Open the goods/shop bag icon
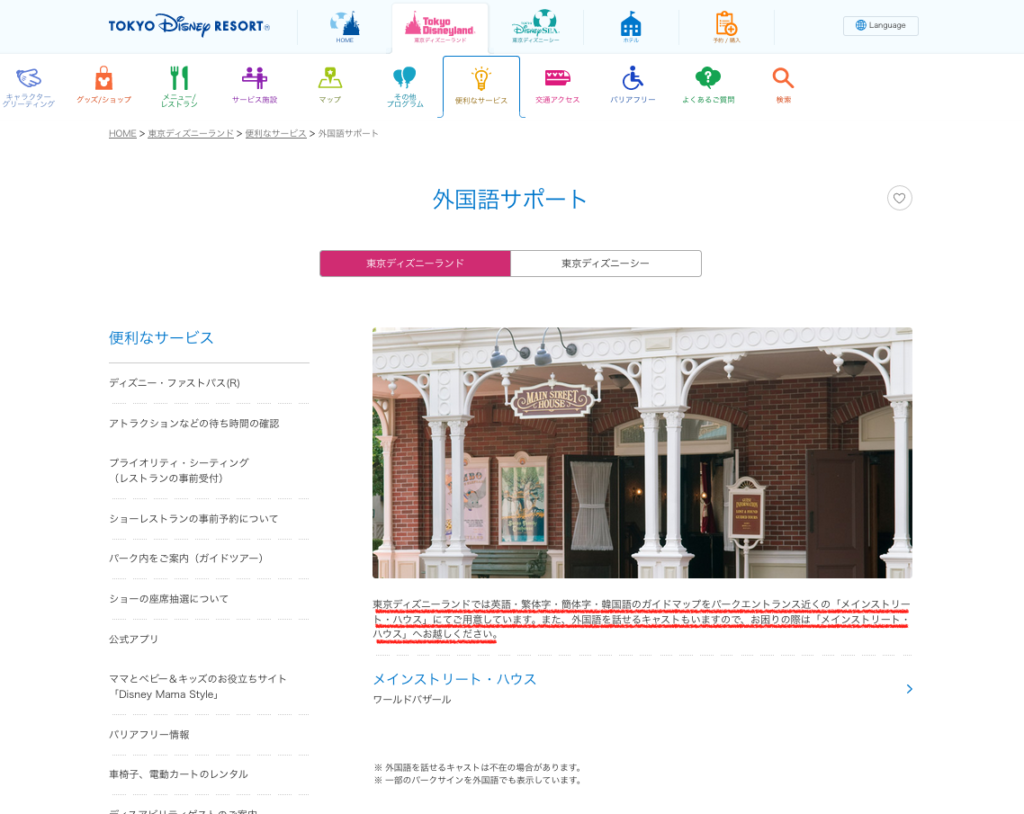1024x814 pixels. [x=103, y=79]
